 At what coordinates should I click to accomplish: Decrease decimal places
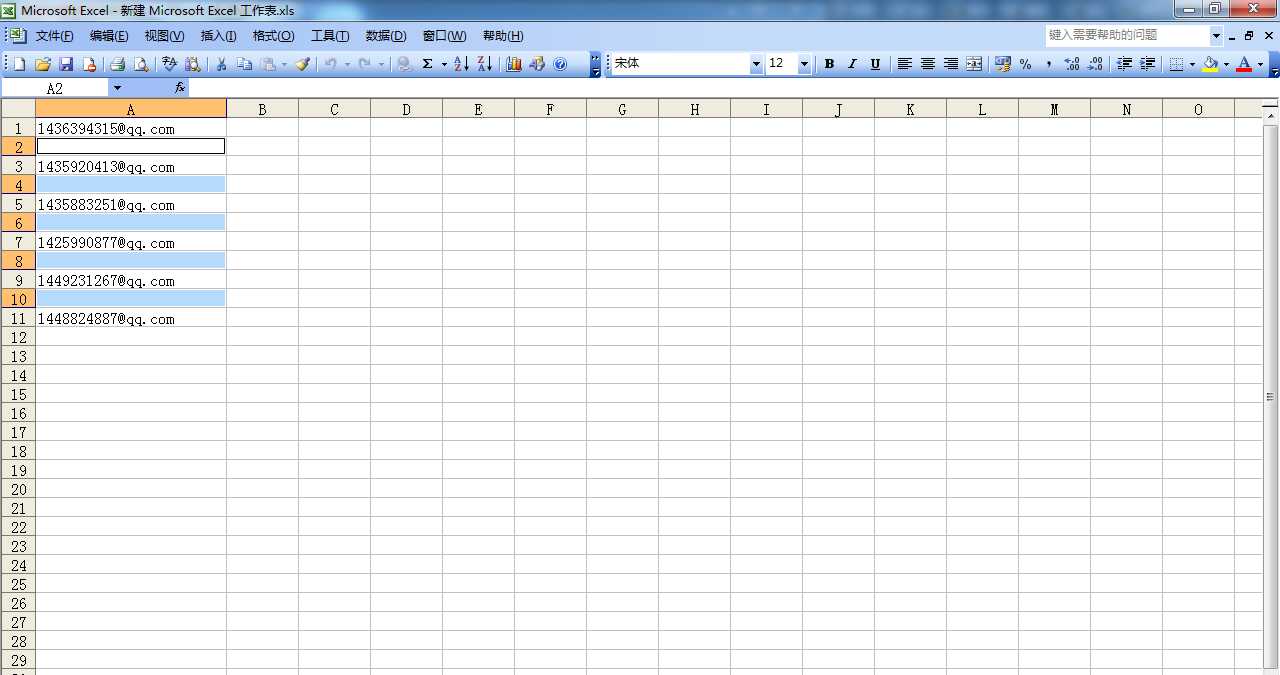[x=1095, y=64]
